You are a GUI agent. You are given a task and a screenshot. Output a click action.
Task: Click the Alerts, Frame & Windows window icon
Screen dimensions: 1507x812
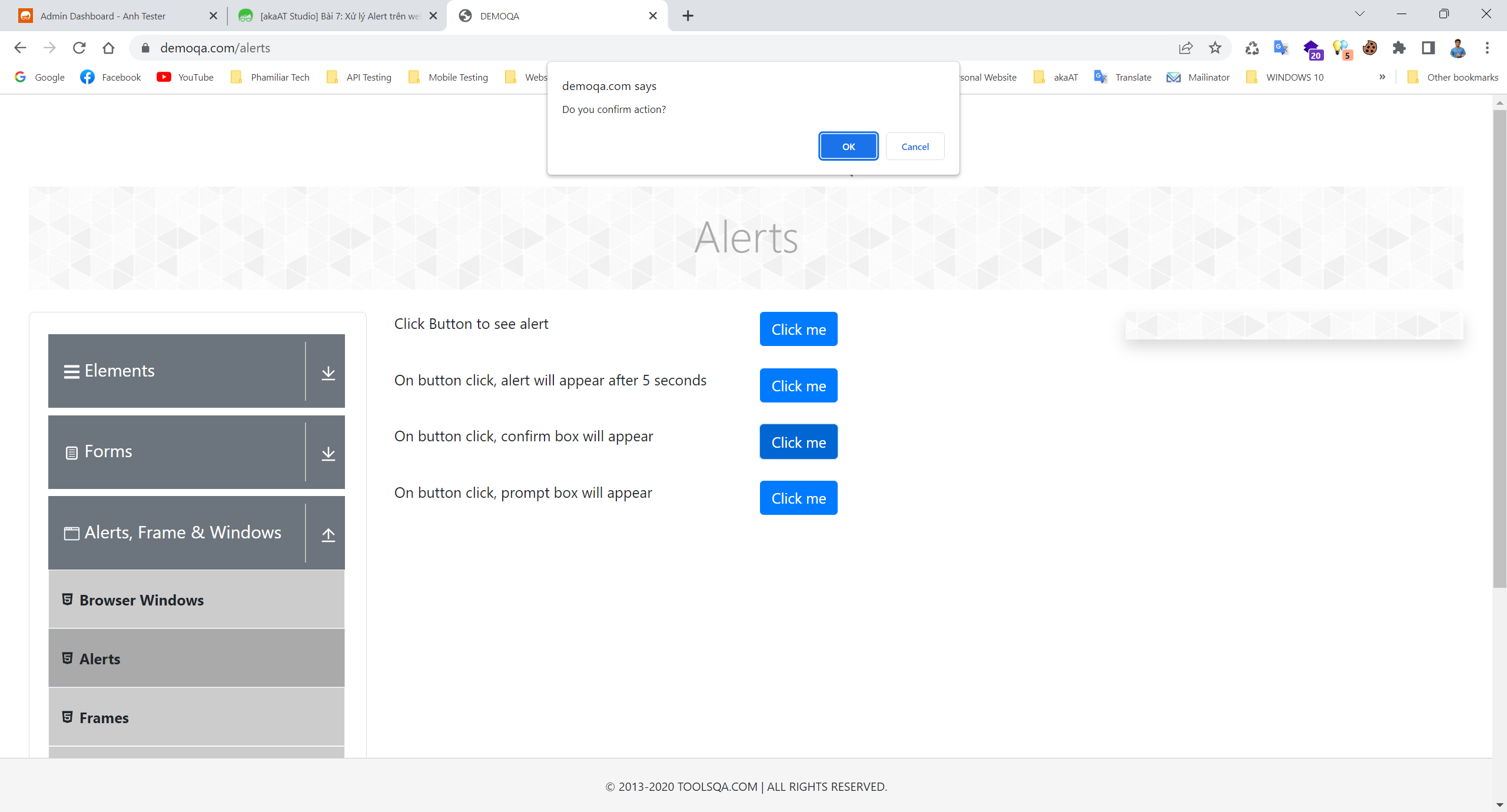[71, 533]
